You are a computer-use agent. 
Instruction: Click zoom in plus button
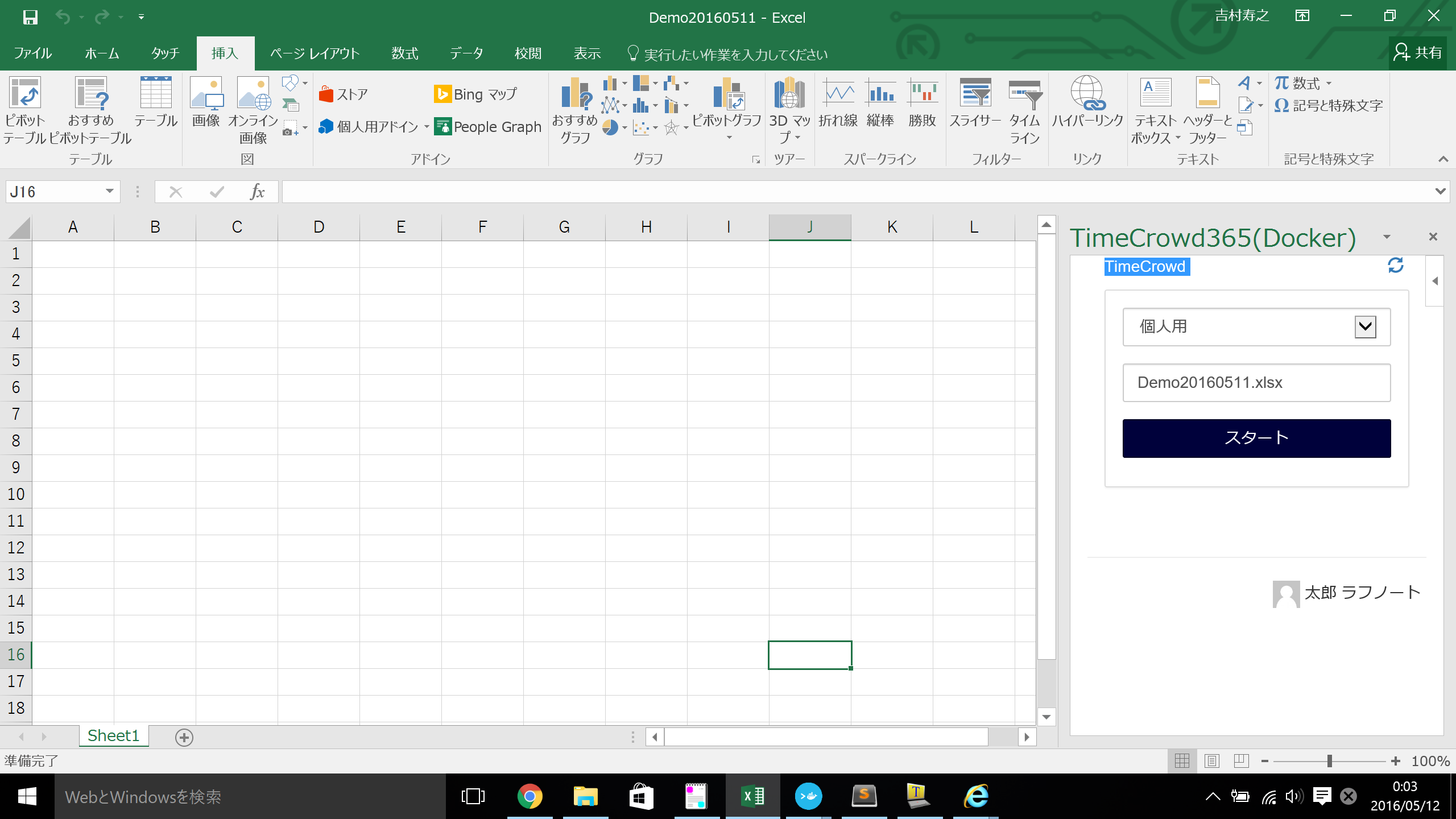coord(1395,761)
